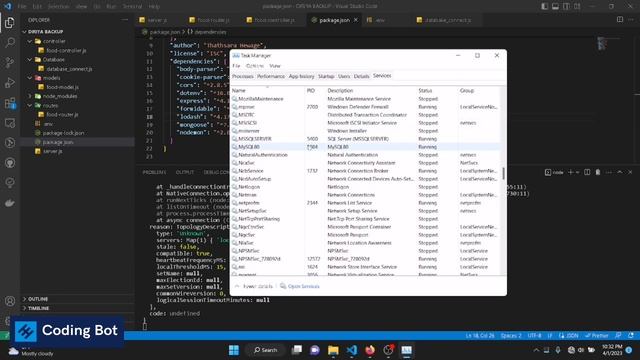Viewport: 640px width, 360px height.
Task: Click the clock in the taskbar
Action: 612,350
